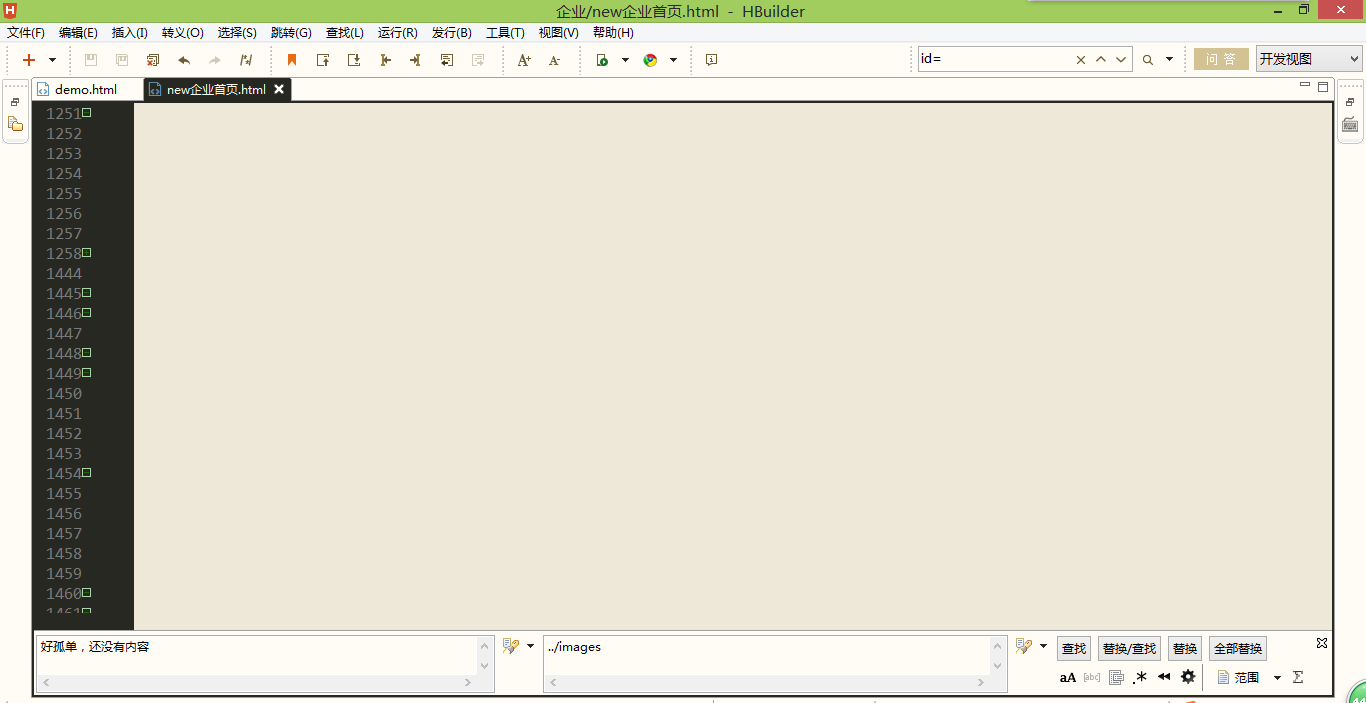Toggle code fold marker at line 1449
Viewport: 1366px width, 703px height.
[x=87, y=372]
